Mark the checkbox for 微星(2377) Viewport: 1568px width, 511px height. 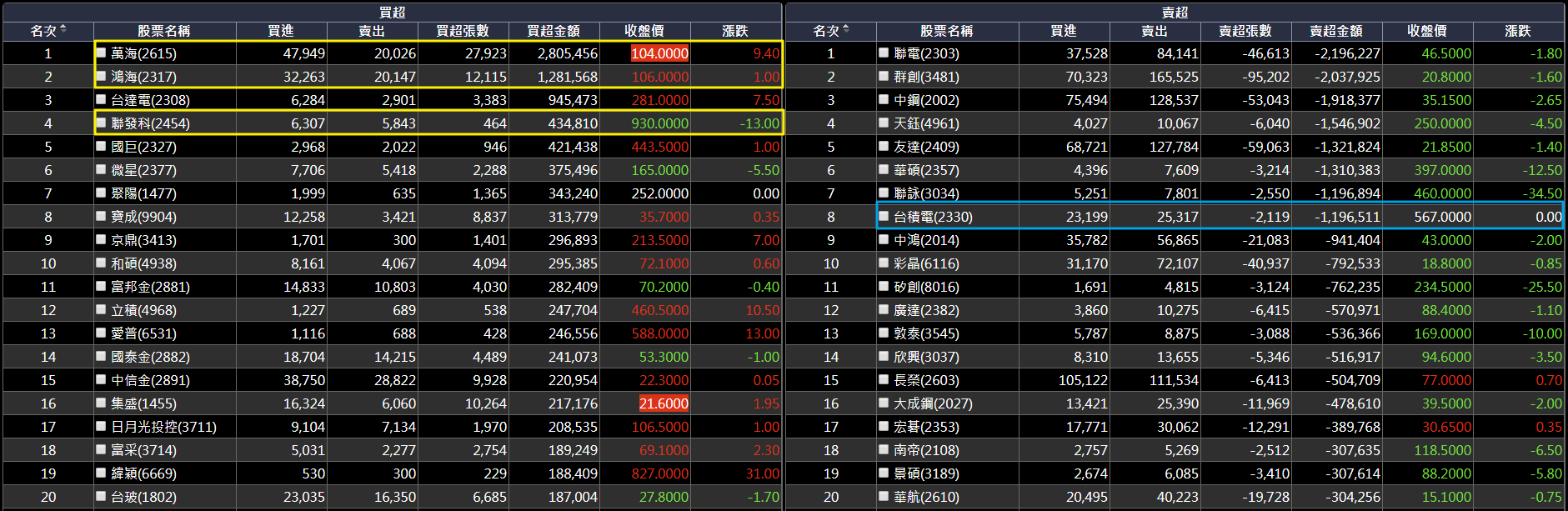tap(101, 169)
